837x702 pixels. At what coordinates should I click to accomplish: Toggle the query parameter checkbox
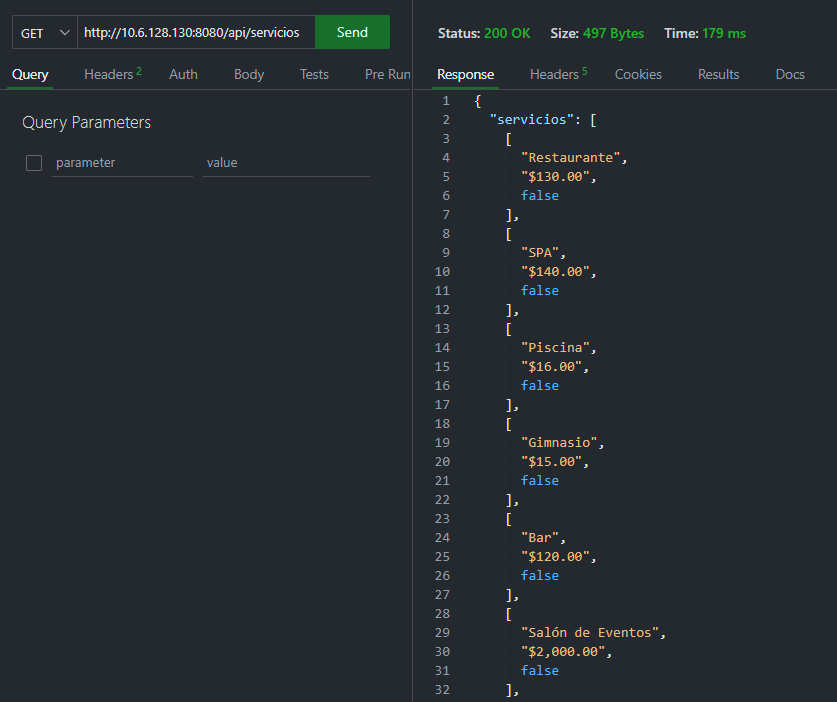[34, 163]
